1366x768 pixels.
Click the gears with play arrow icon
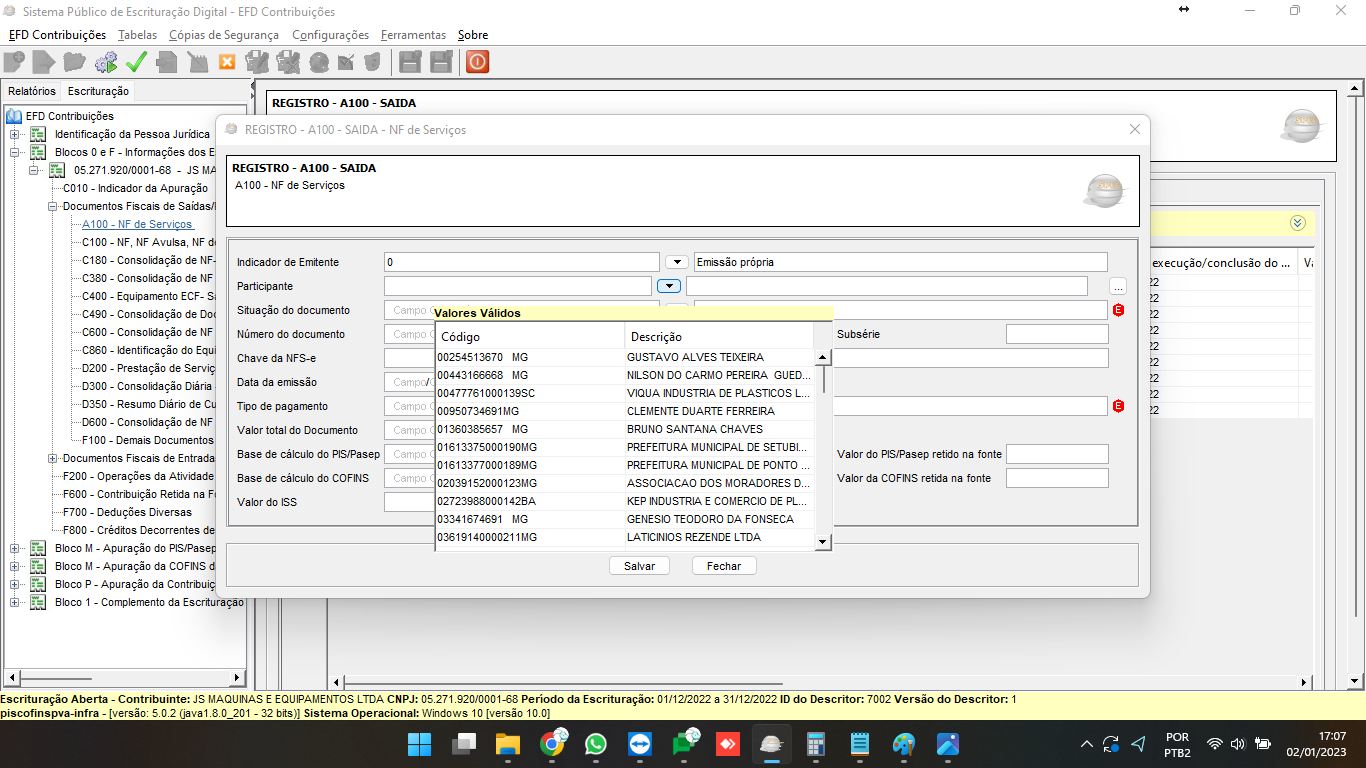click(x=105, y=62)
